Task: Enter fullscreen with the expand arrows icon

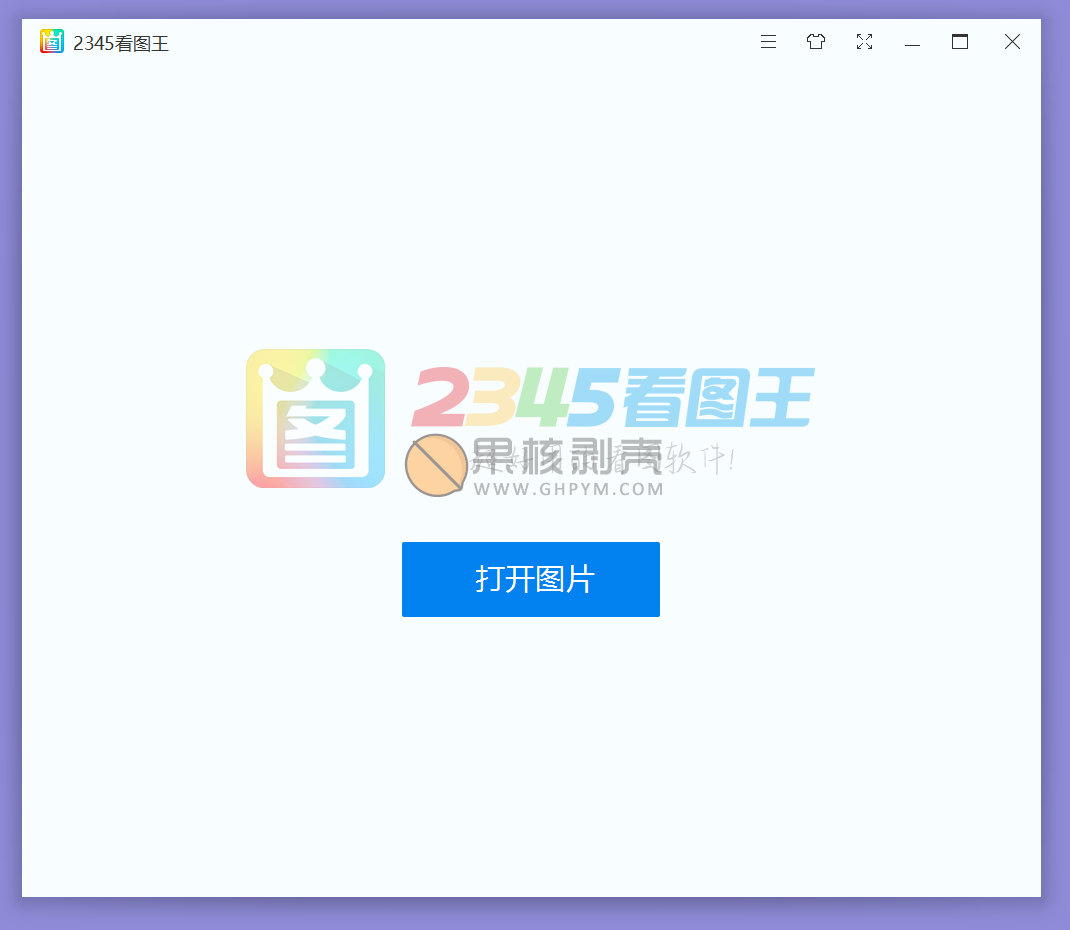Action: (864, 42)
